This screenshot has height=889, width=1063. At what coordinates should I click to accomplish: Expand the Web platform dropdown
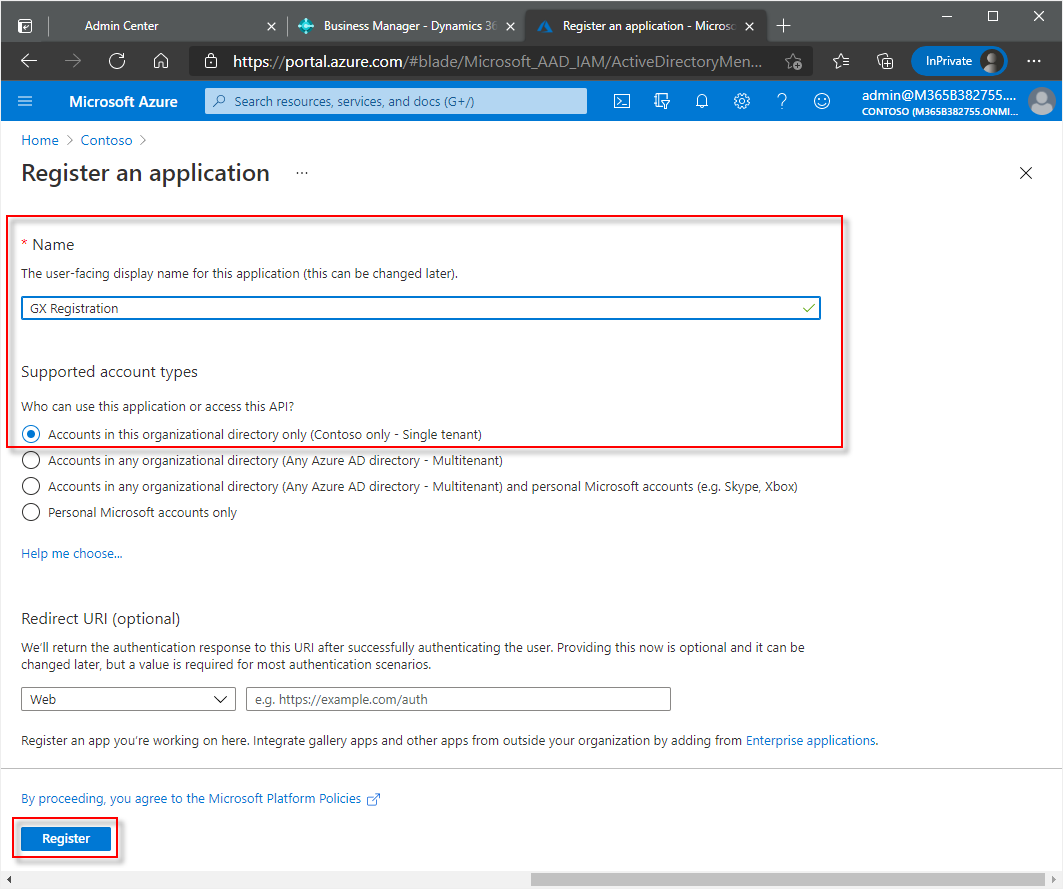(x=128, y=699)
